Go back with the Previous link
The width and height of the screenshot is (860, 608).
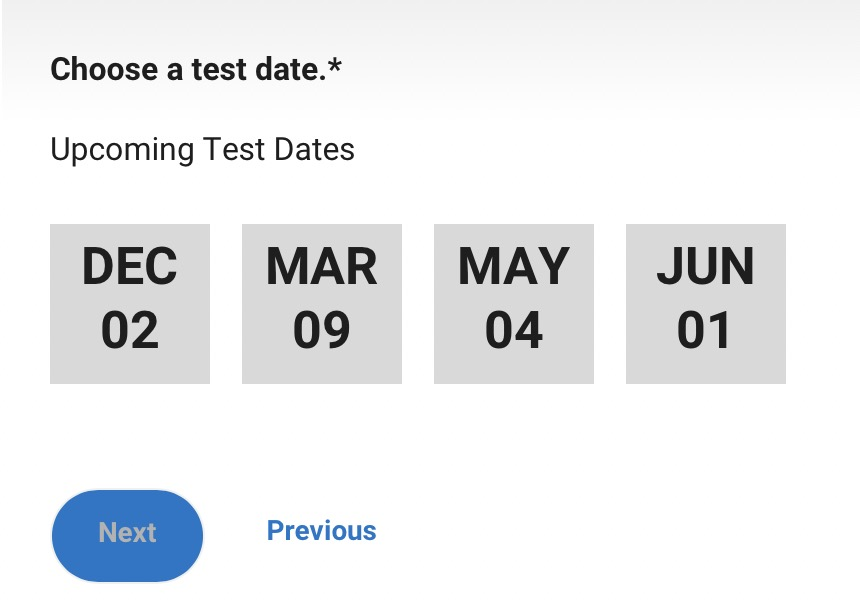point(321,531)
